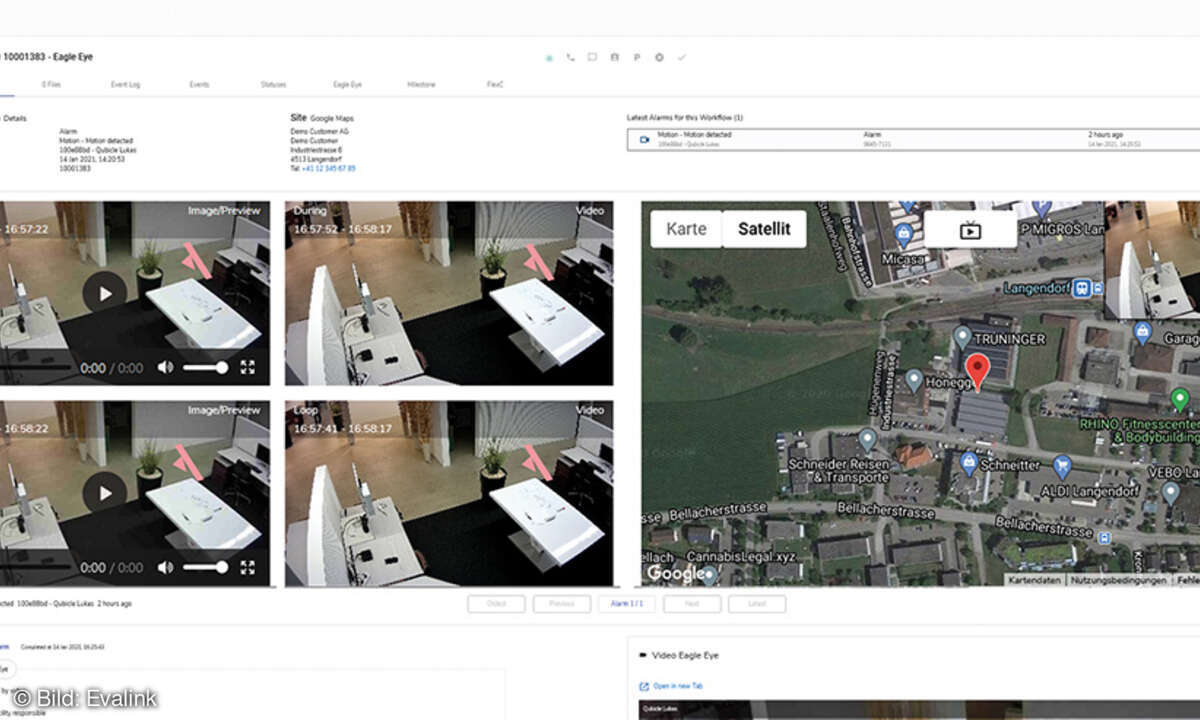Click the gear icon in the header toolbar
1200x720 pixels.
click(659, 57)
